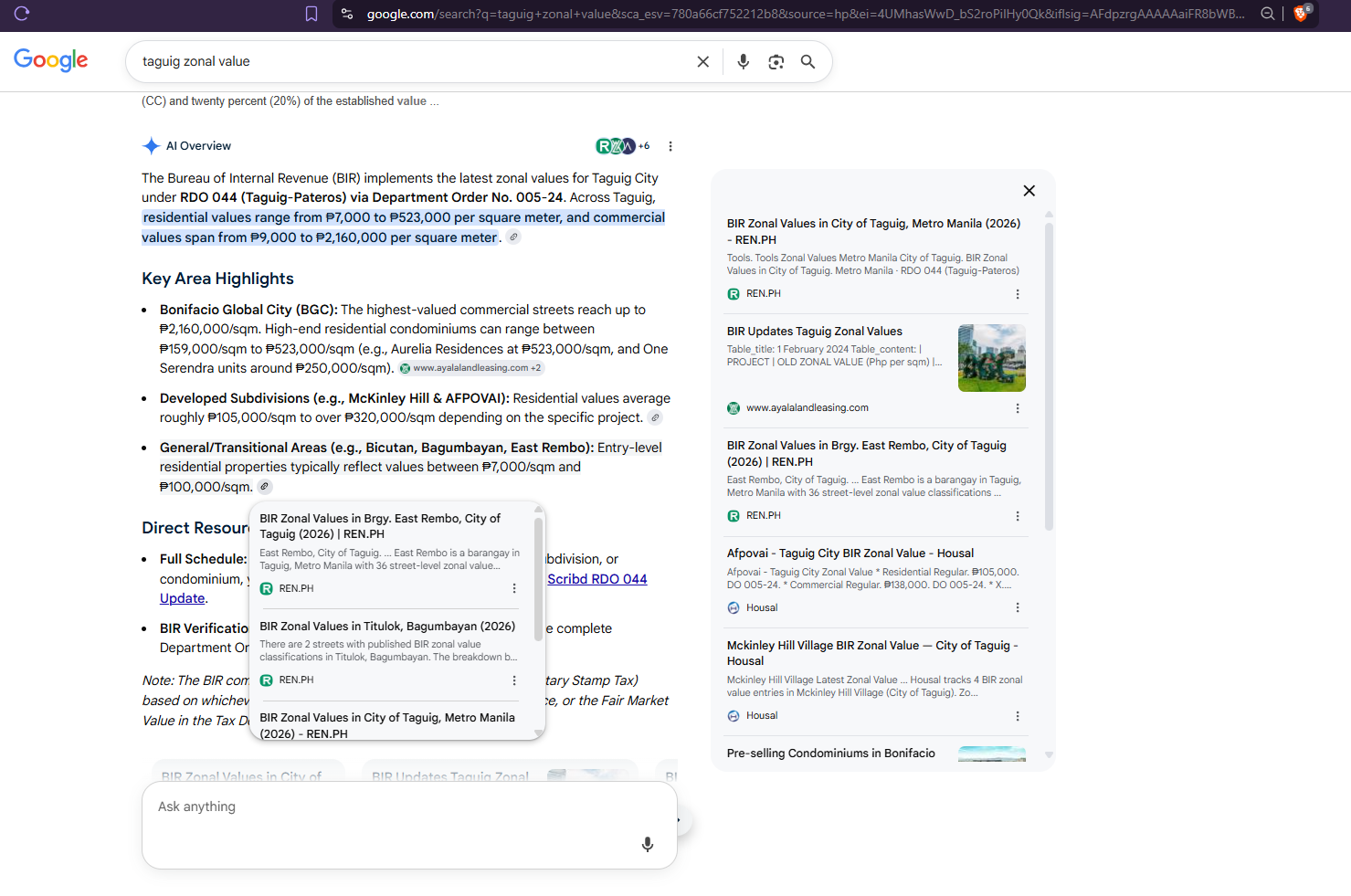The height and width of the screenshot is (896, 1351).
Task: Click microphone icon in Ask anything box
Action: tap(648, 845)
